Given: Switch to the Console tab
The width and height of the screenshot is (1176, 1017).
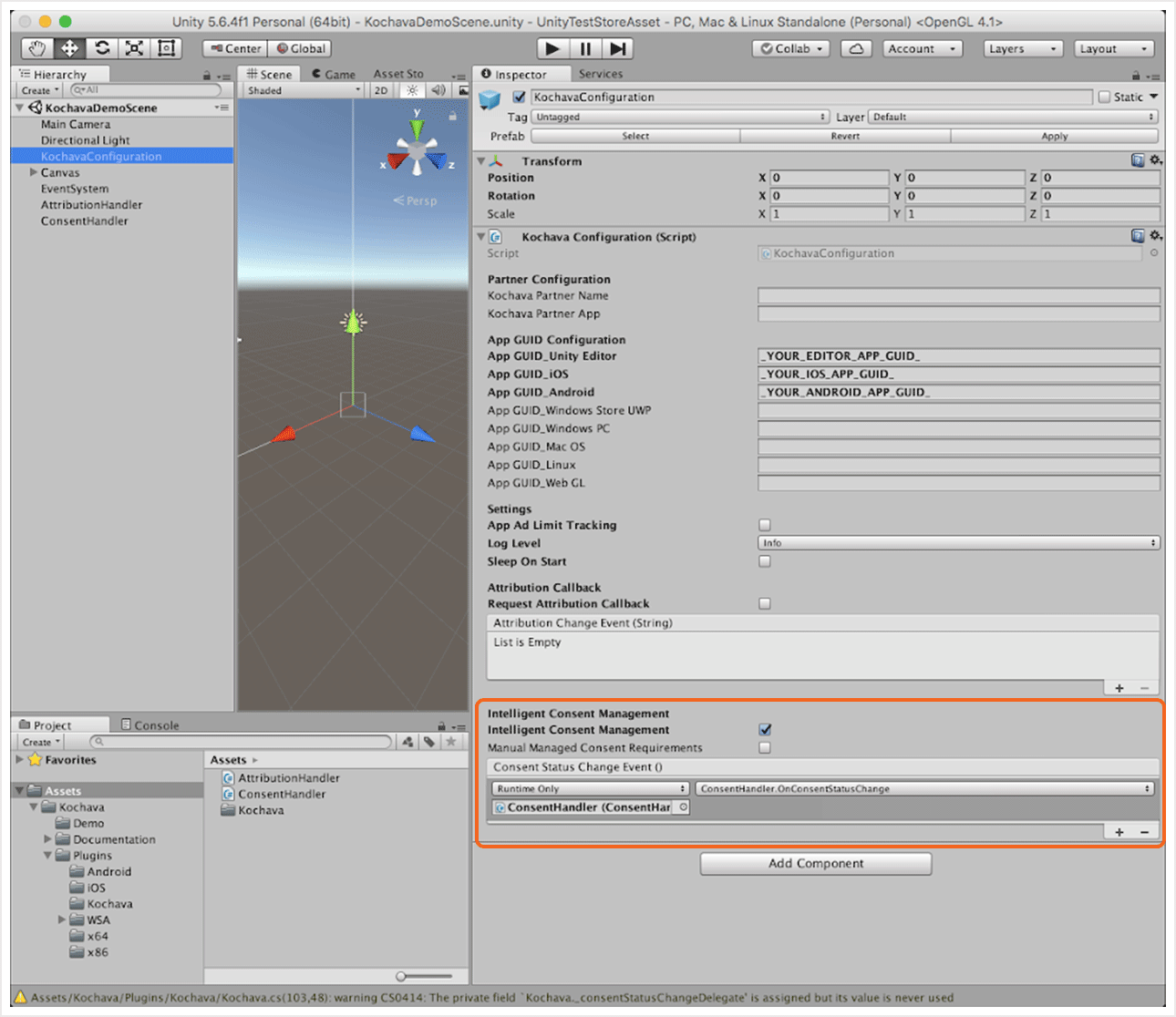Looking at the screenshot, I should (150, 725).
